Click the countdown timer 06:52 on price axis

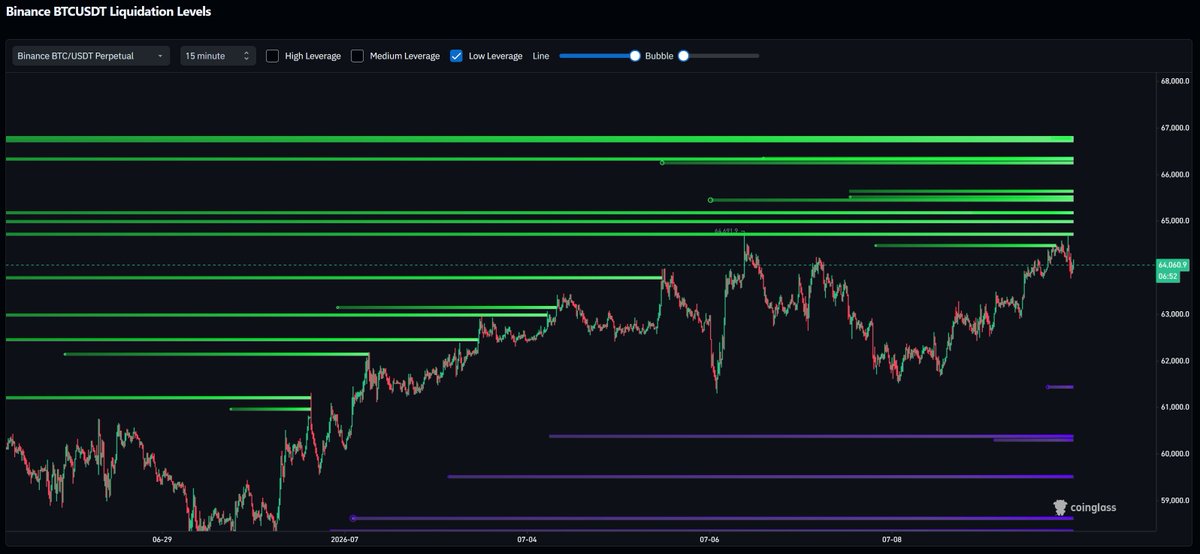click(x=1166, y=275)
